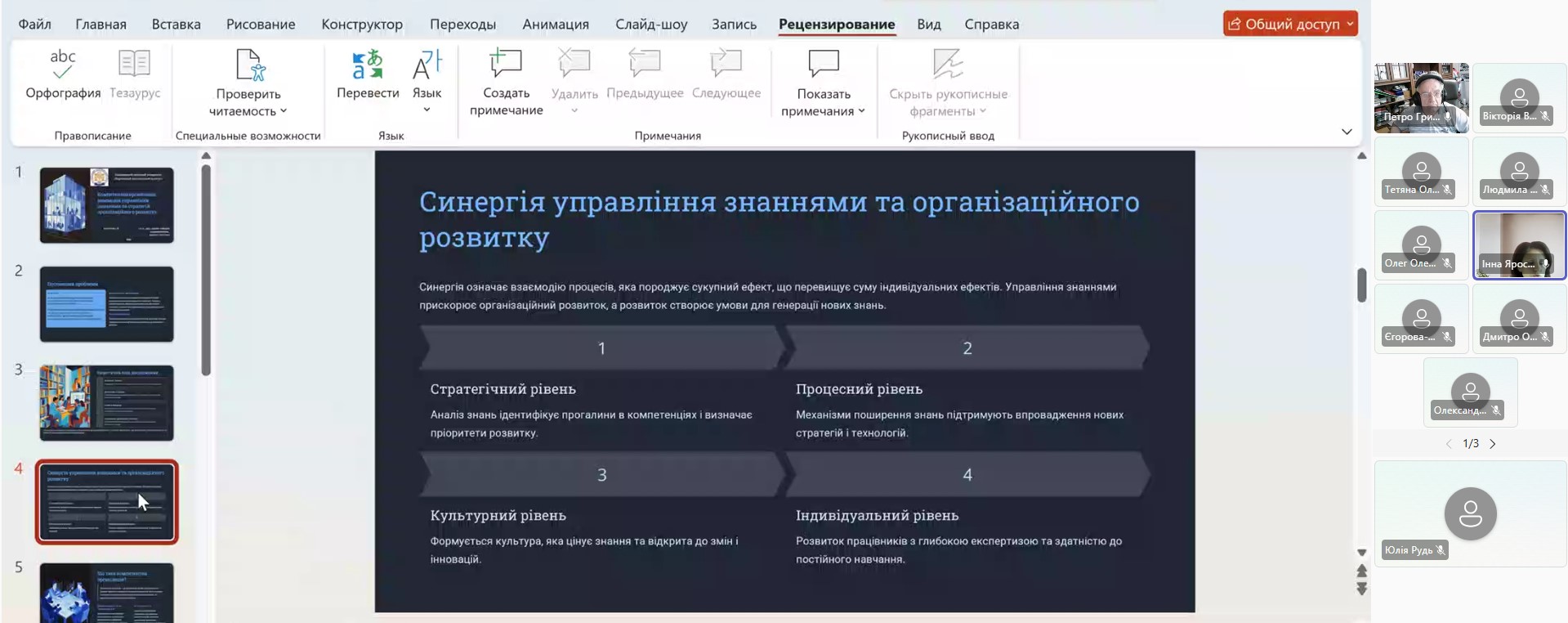
Task: Click the Проверить читаемость accessibility icon
Action: [249, 65]
